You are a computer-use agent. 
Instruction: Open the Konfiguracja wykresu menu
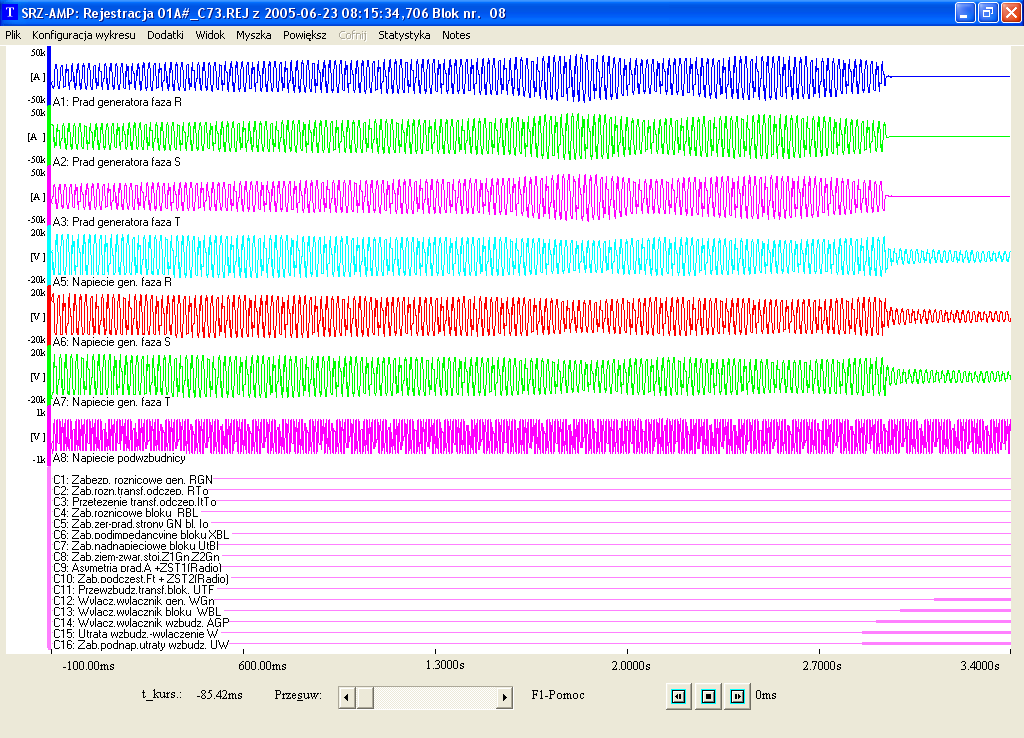83,34
